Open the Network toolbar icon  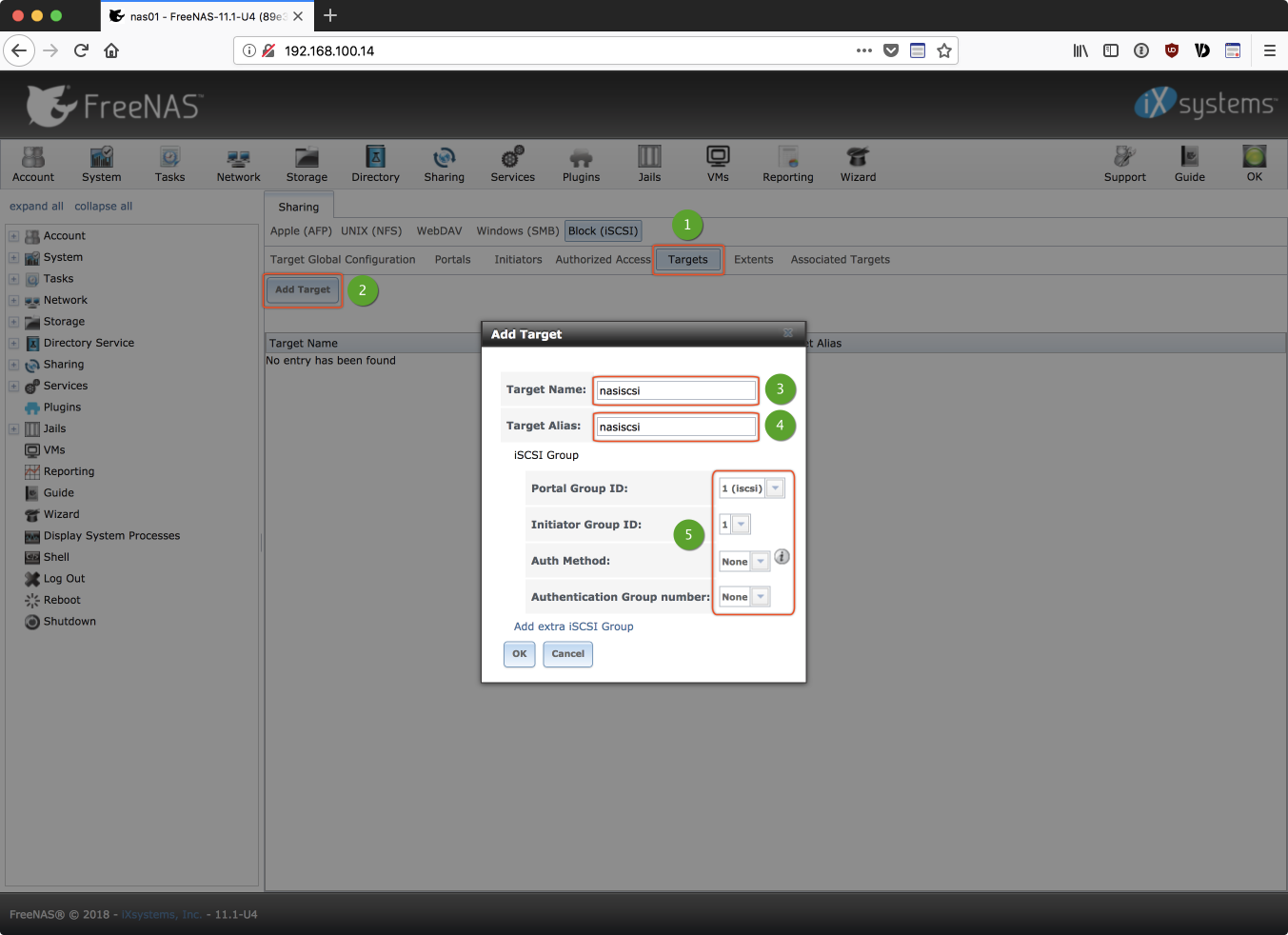click(x=238, y=163)
